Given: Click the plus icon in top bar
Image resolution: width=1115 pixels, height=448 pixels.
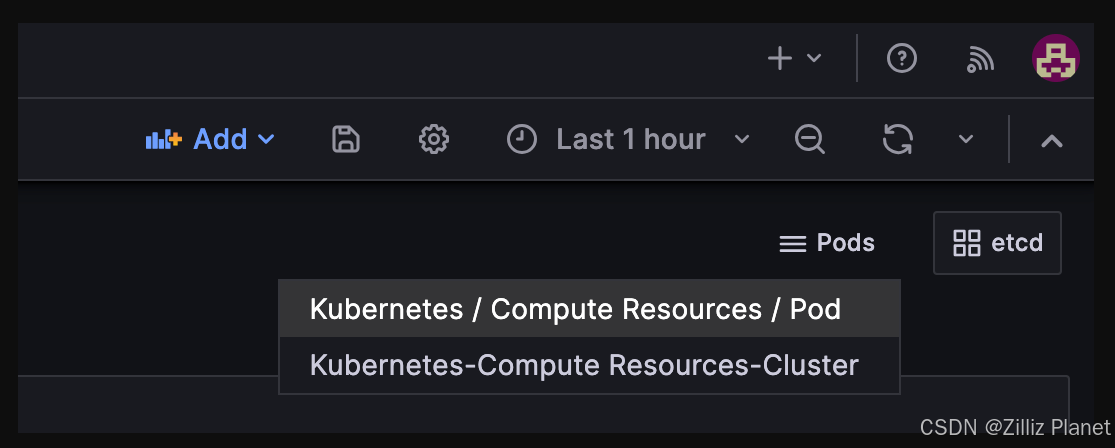Looking at the screenshot, I should 780,58.
